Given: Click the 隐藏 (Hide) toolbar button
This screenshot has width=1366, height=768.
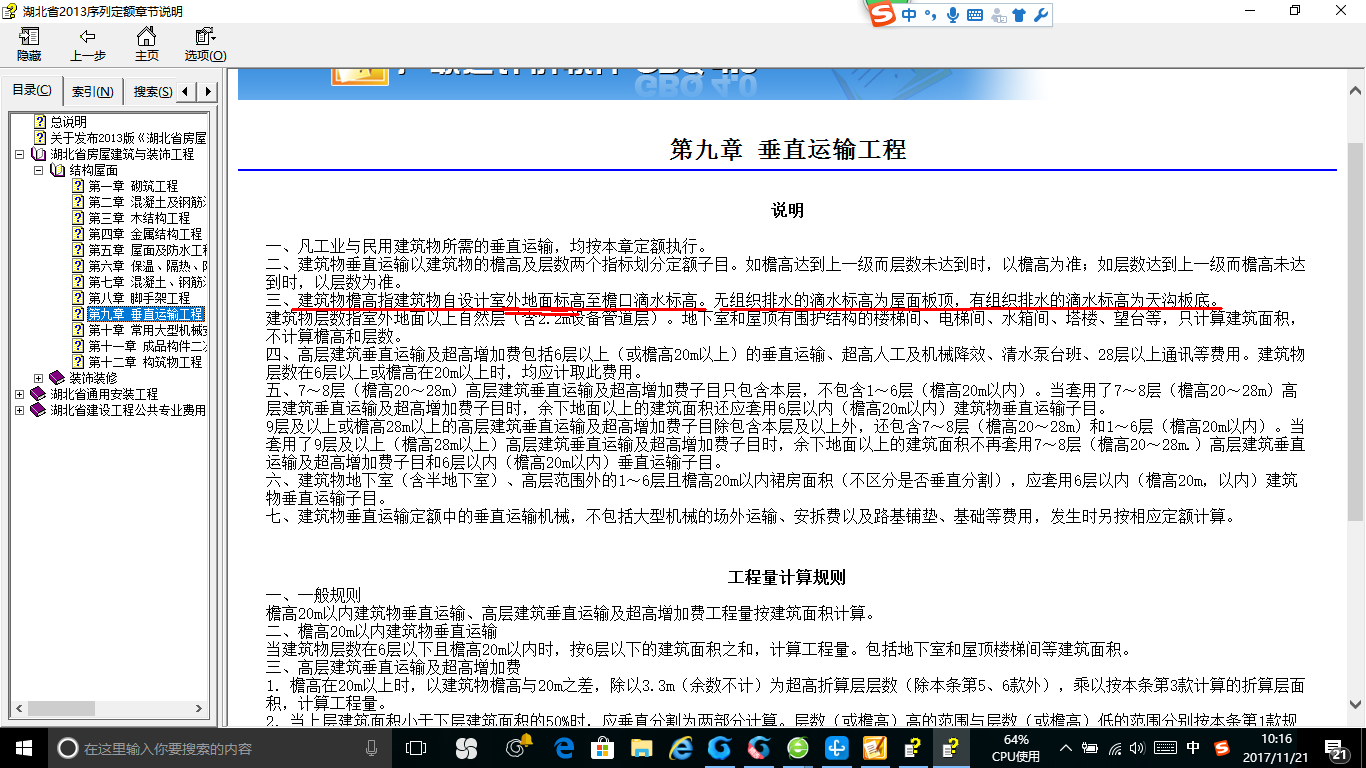Looking at the screenshot, I should pos(29,45).
